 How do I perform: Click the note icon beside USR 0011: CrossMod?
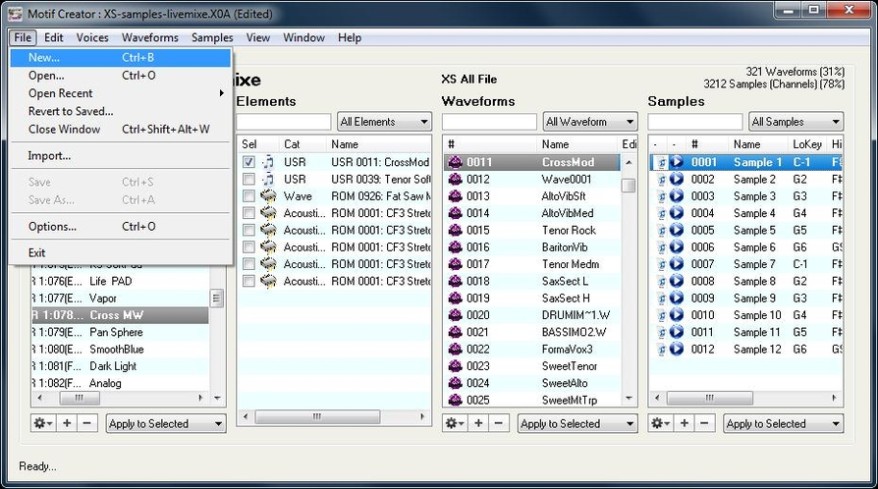tap(268, 162)
